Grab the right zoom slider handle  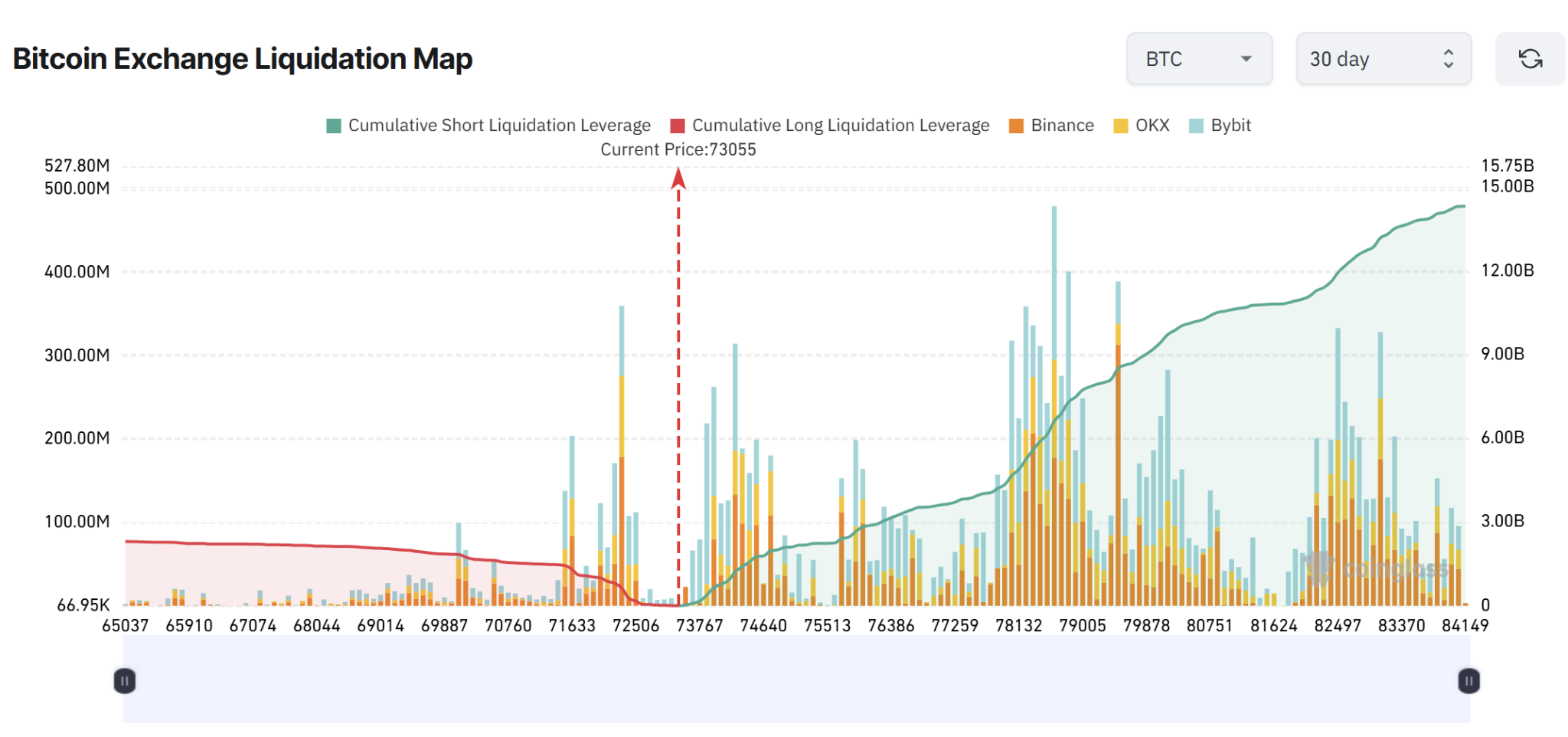point(1468,680)
